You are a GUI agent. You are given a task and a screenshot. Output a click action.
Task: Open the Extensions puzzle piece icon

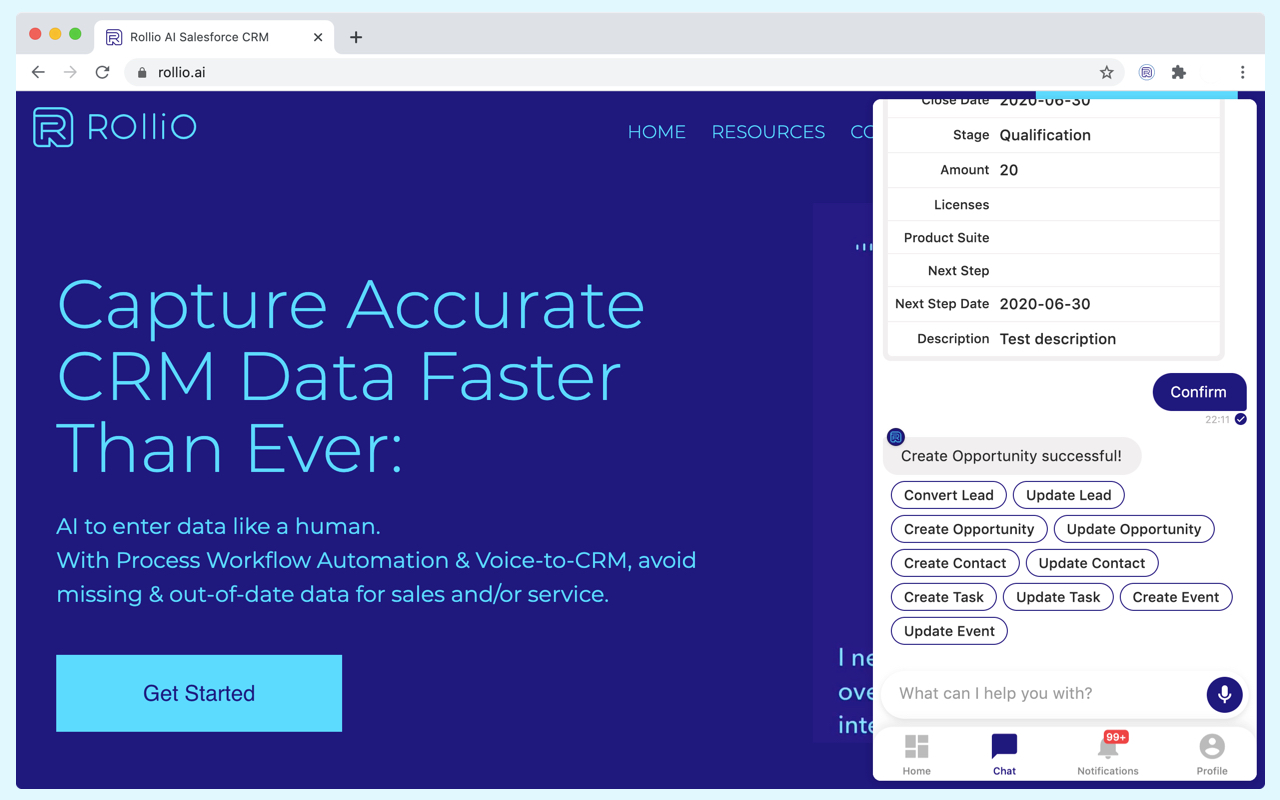pos(1179,72)
